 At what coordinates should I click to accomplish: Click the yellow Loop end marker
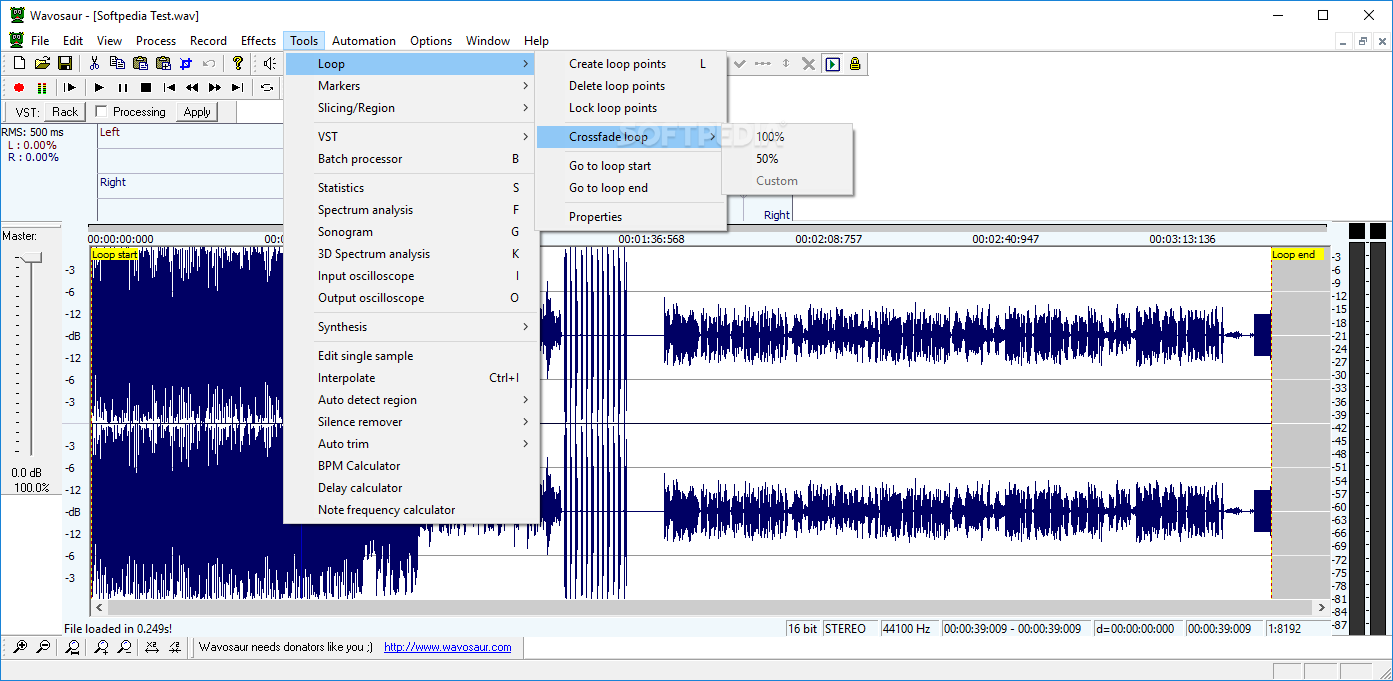1297,254
